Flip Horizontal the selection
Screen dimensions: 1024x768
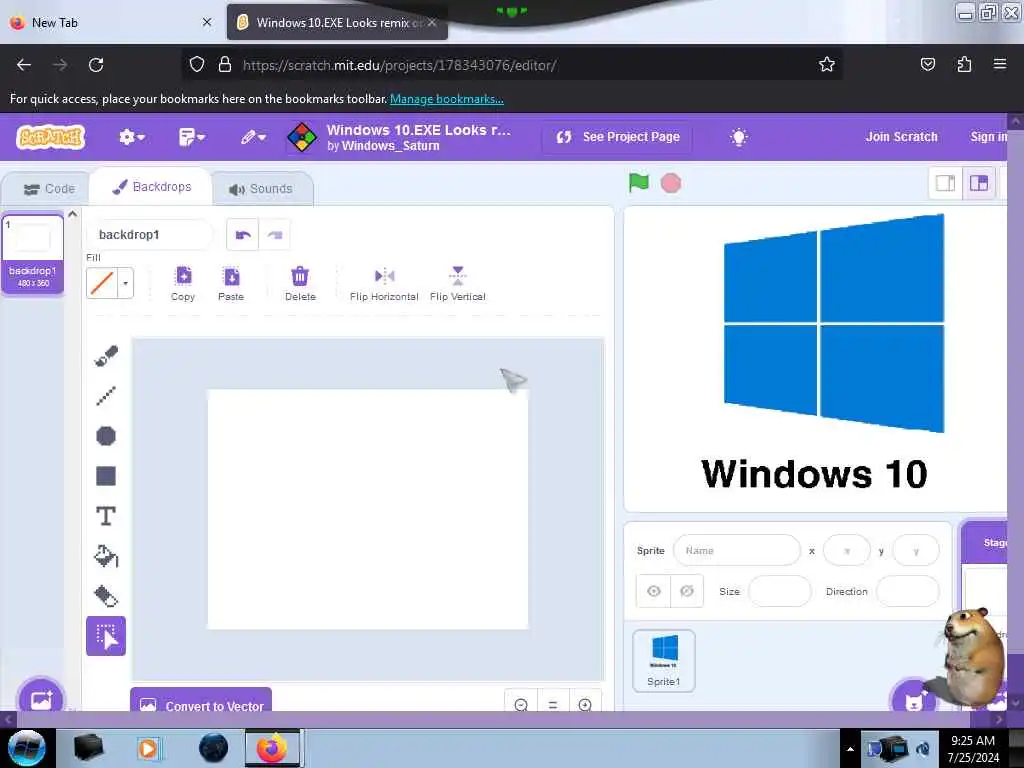click(384, 283)
